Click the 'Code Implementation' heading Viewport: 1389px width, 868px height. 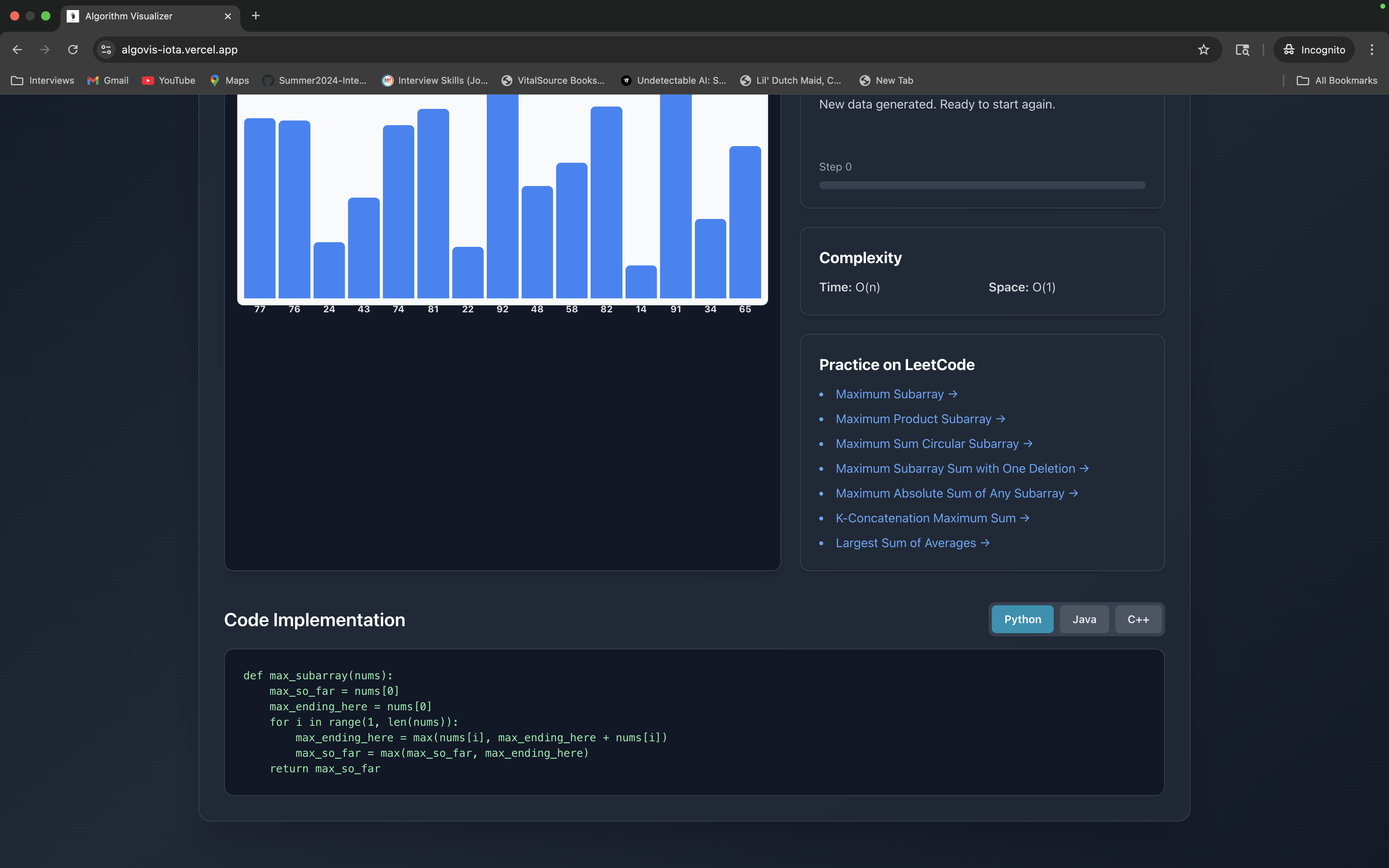pyautogui.click(x=315, y=620)
